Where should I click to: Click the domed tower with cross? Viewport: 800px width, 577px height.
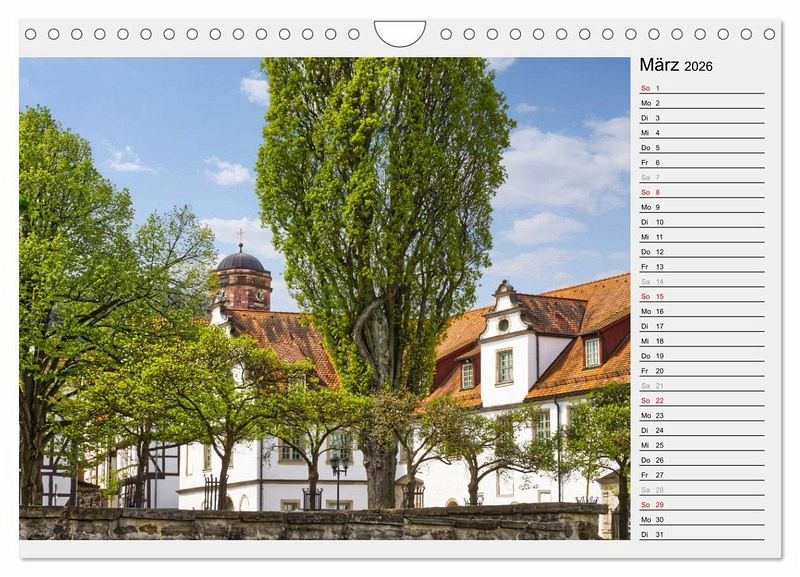(242, 275)
